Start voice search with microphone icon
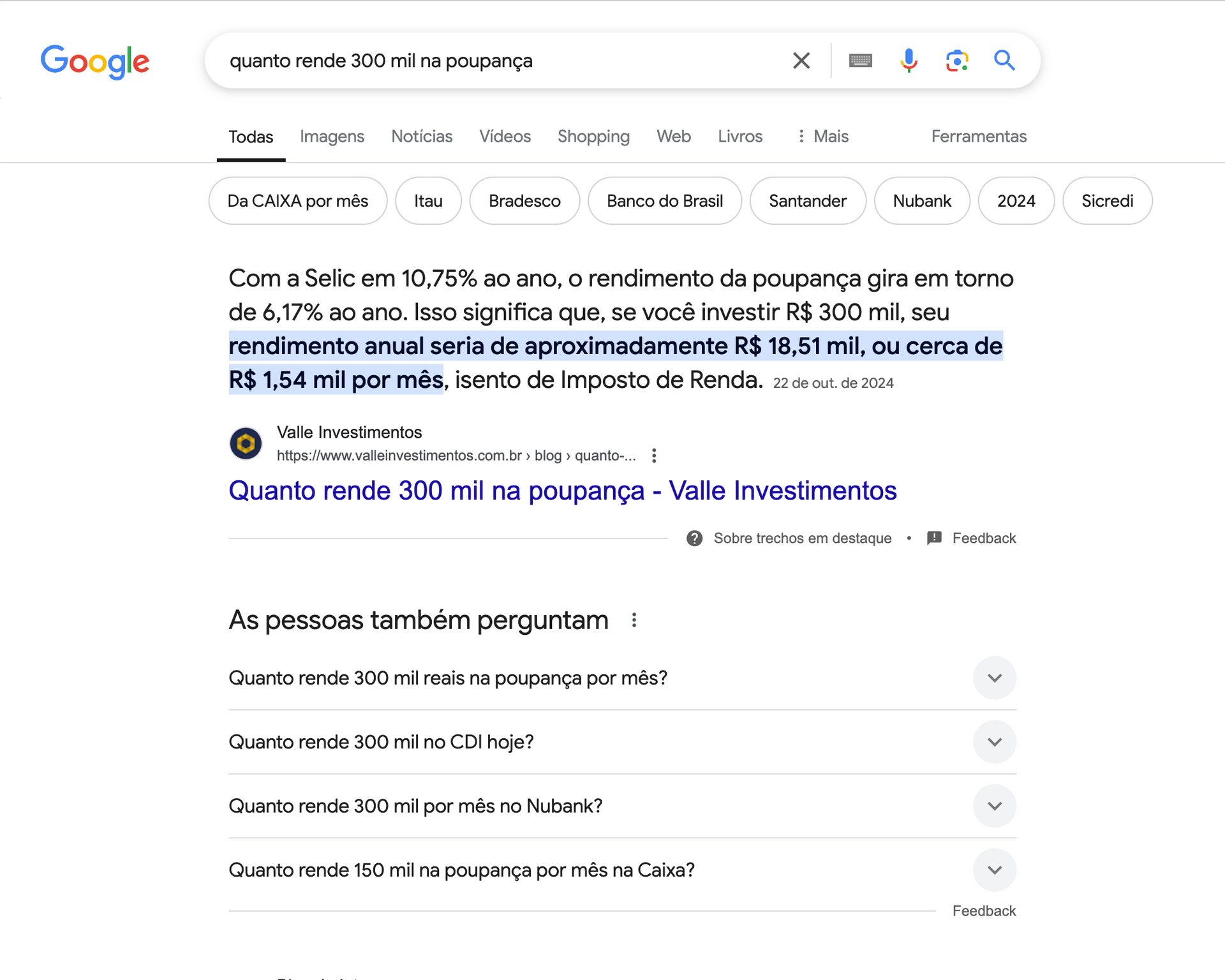The image size is (1225, 980). click(x=909, y=61)
